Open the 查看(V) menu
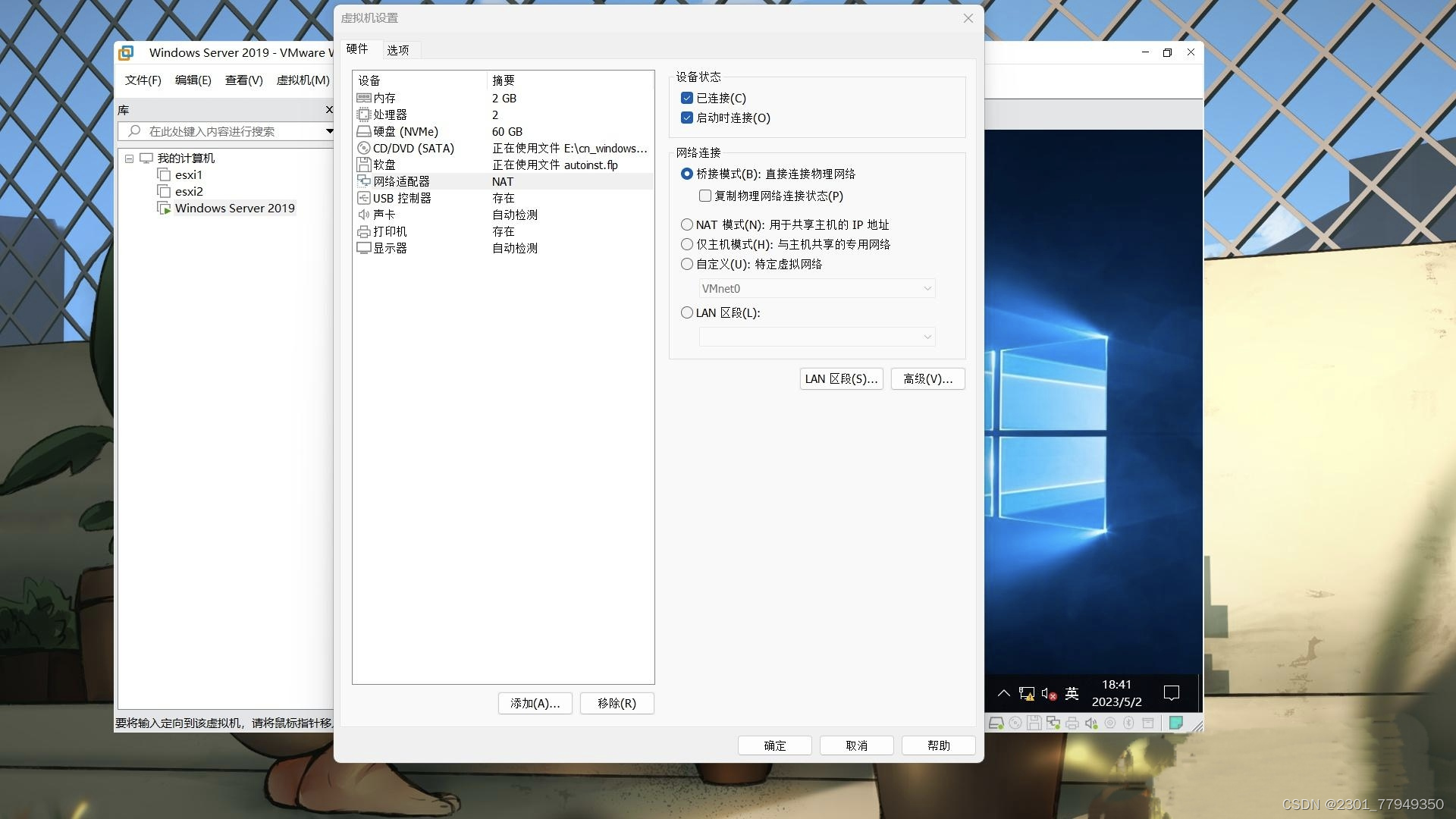The height and width of the screenshot is (819, 1456). [244, 80]
